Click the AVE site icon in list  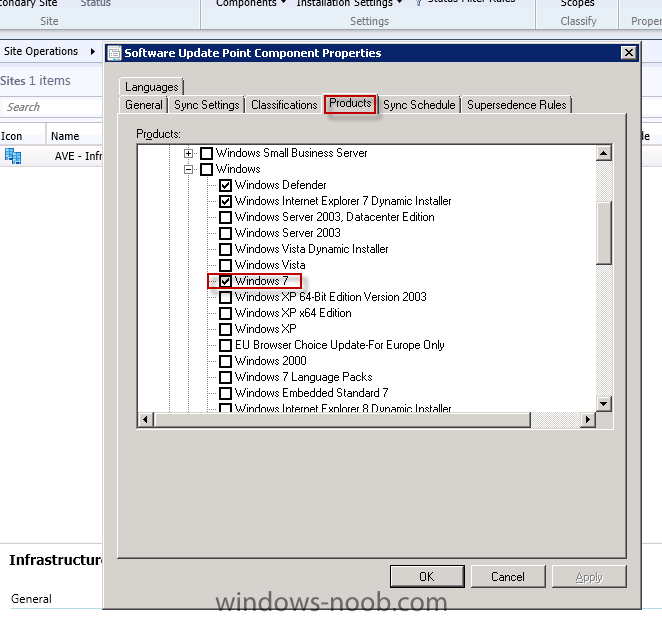point(13,156)
